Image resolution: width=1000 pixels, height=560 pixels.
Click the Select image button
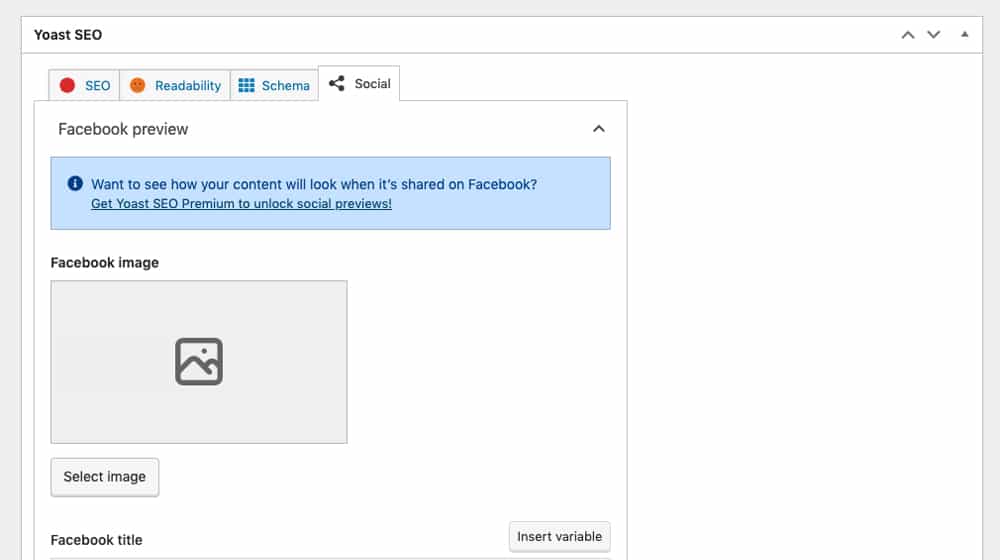click(105, 476)
